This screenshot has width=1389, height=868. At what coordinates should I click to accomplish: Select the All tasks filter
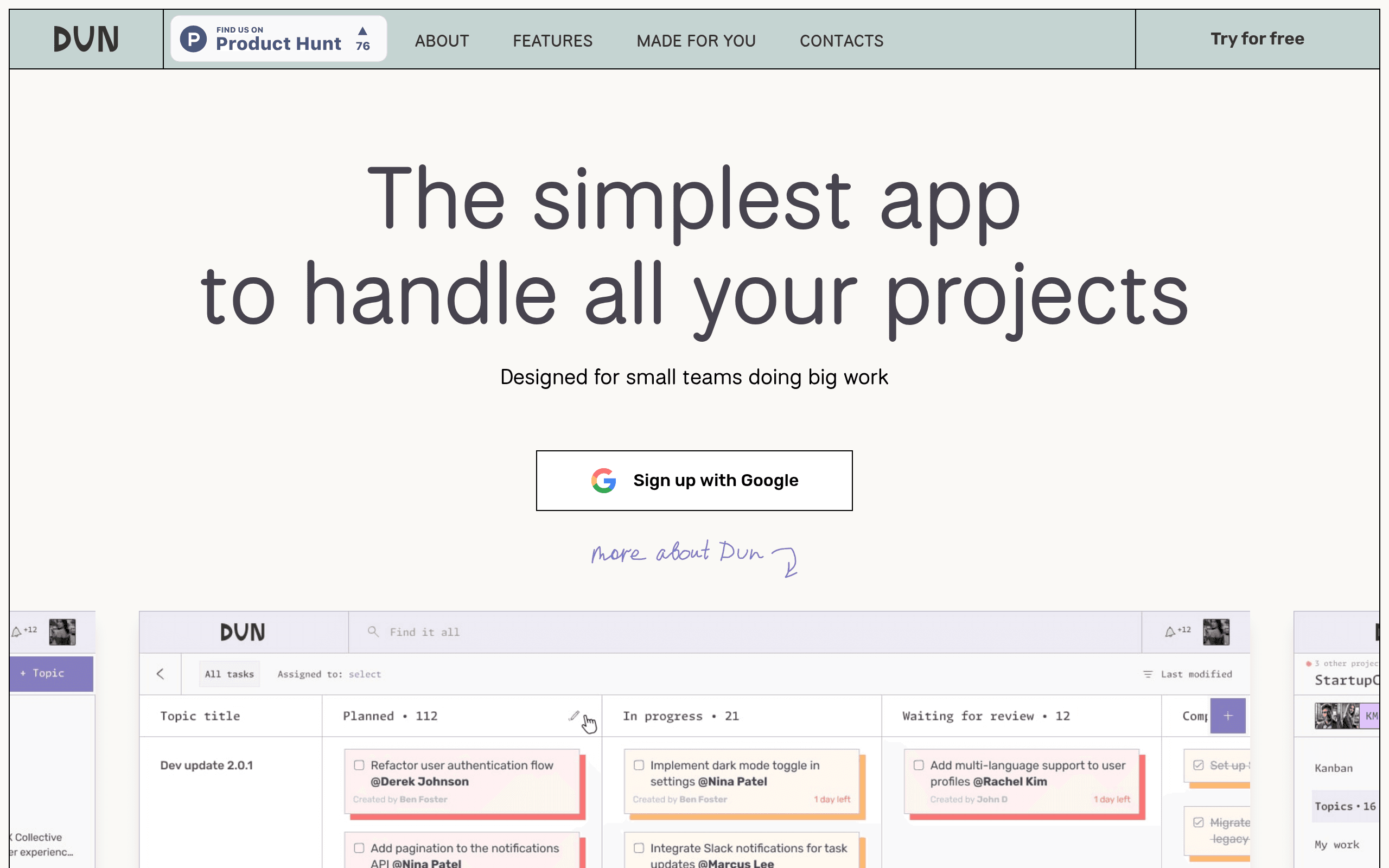(229, 674)
